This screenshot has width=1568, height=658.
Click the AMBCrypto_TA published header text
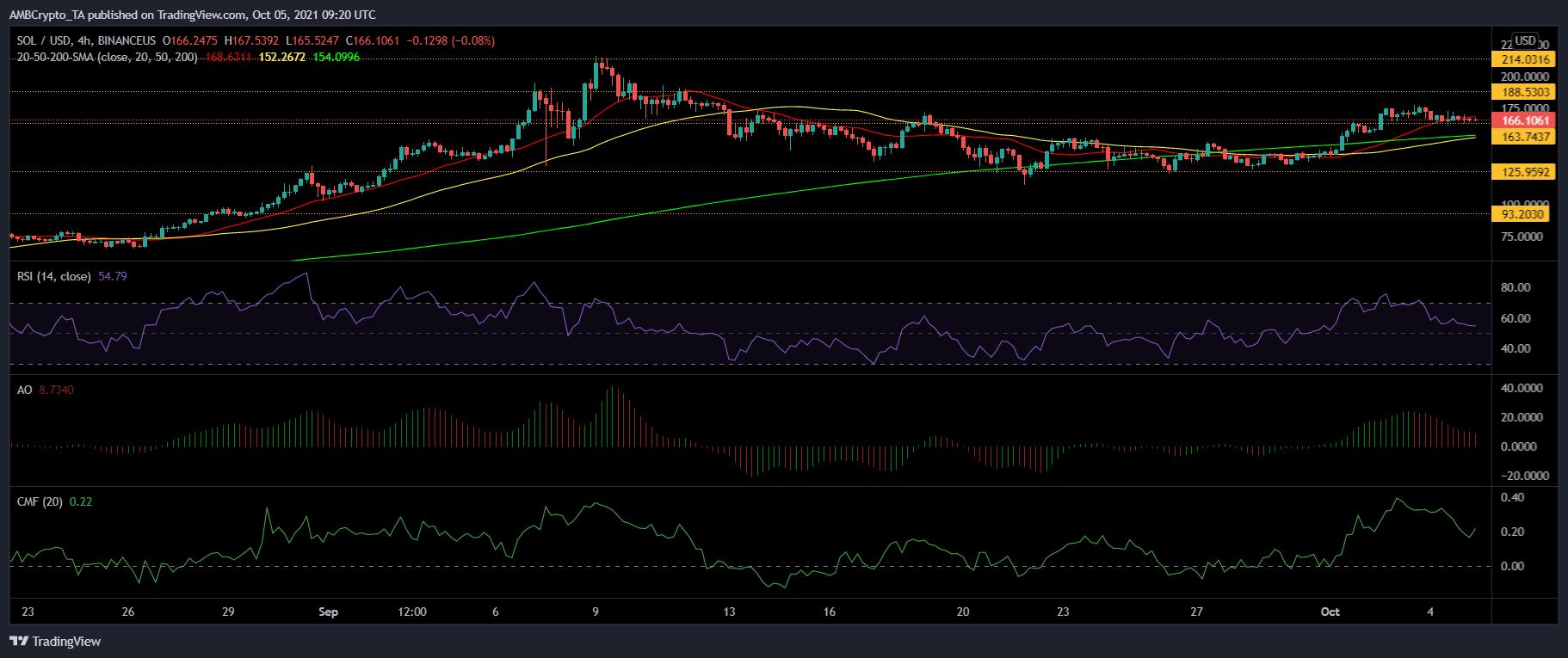(192, 15)
